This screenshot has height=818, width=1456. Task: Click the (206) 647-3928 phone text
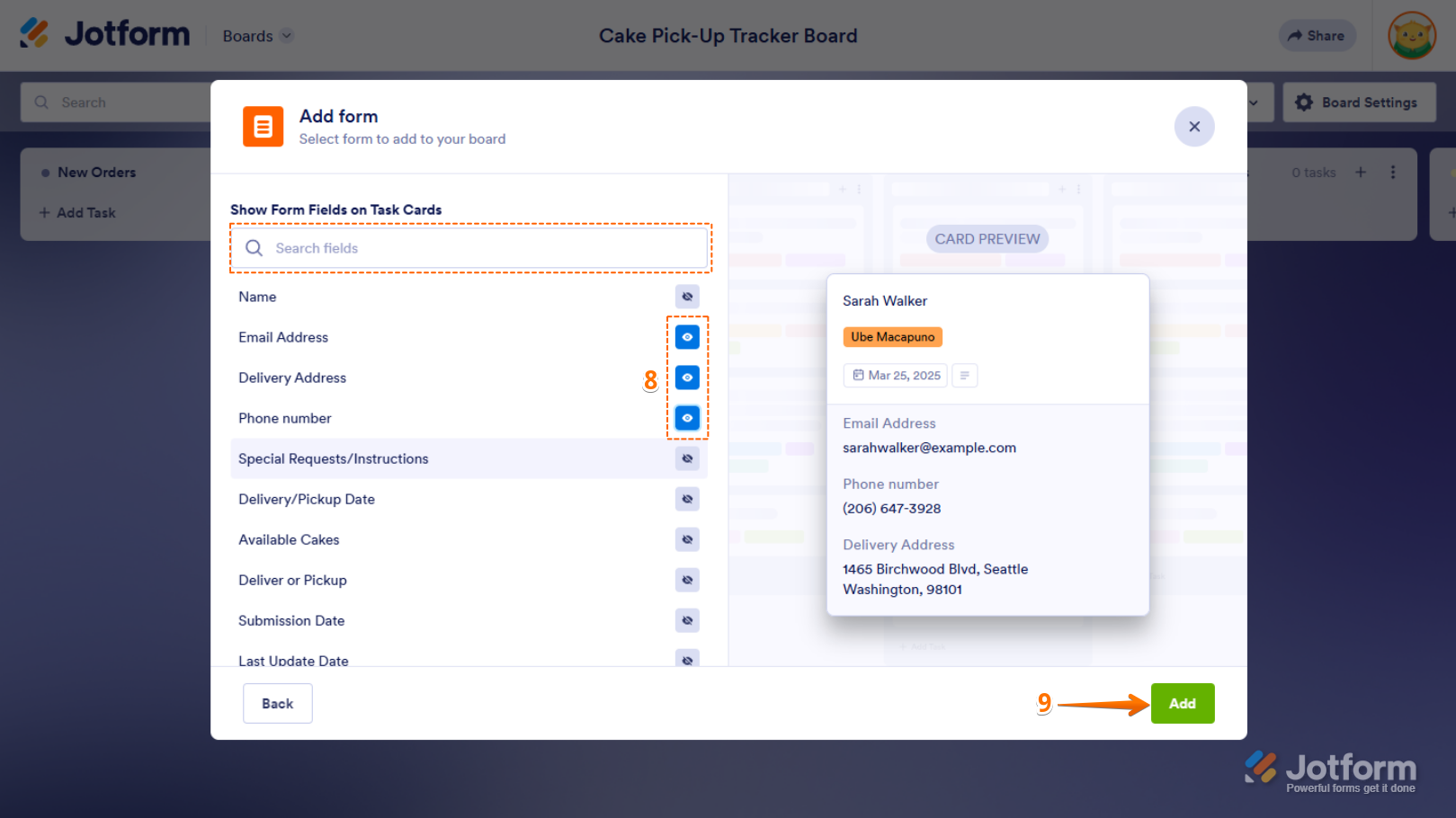(892, 509)
